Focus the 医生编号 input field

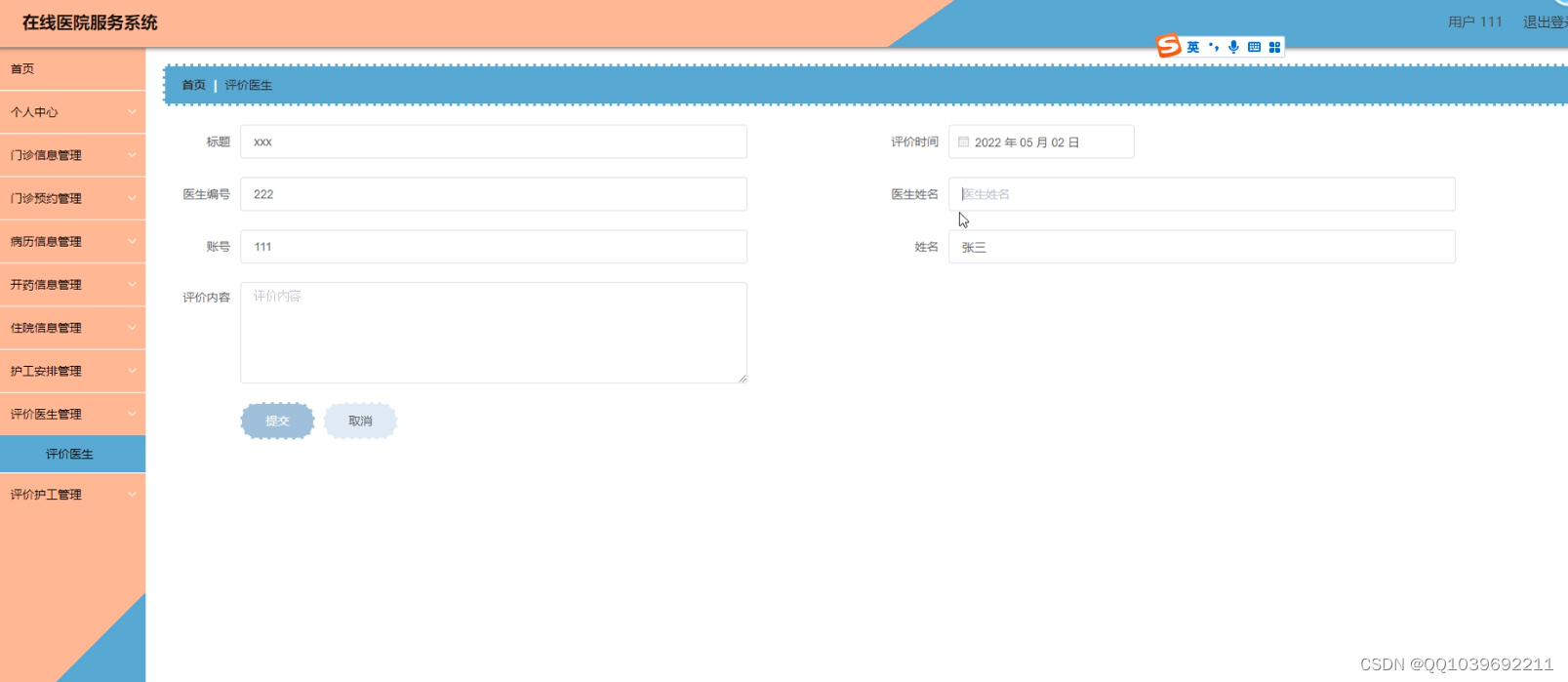pyautogui.click(x=494, y=194)
